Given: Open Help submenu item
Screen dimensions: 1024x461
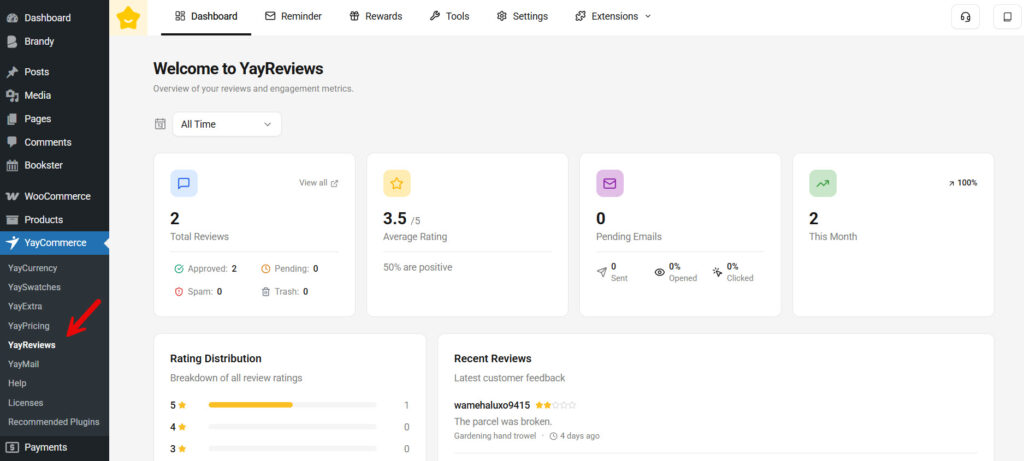Looking at the screenshot, I should 17,383.
